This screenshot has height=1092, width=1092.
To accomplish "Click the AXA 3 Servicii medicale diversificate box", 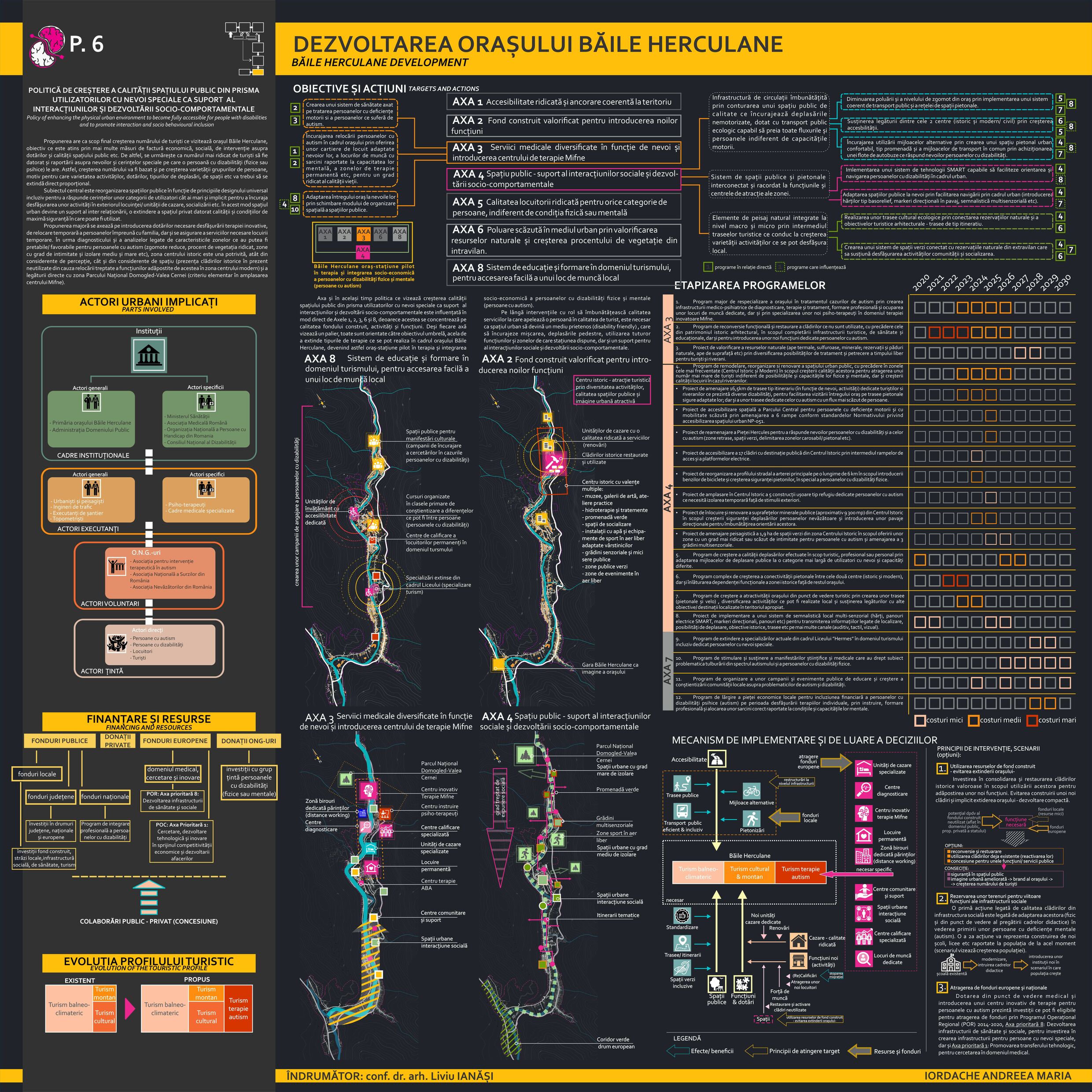I will click(x=564, y=152).
